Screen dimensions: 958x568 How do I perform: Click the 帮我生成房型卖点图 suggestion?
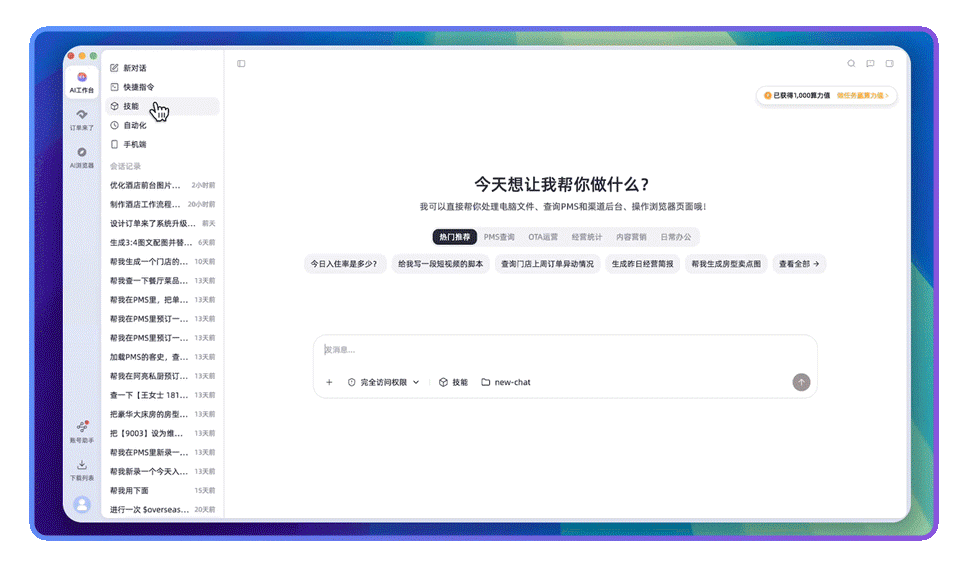(x=726, y=264)
